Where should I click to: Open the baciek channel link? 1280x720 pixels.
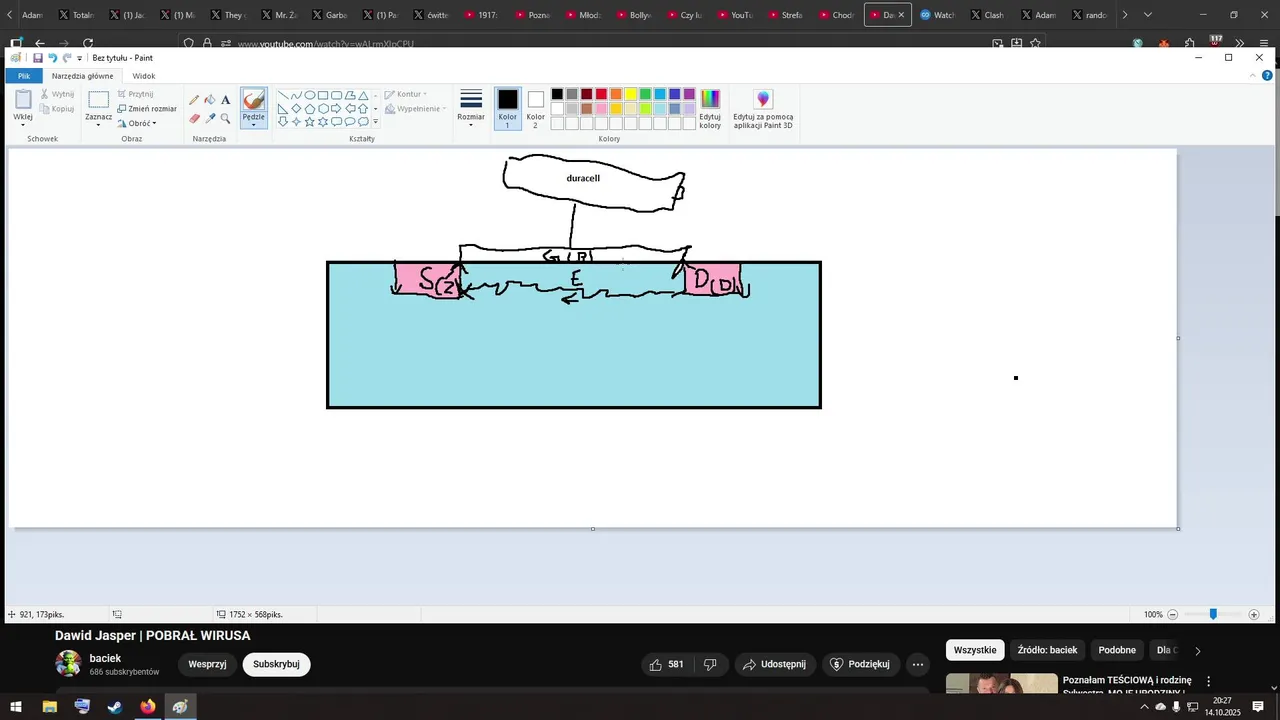[x=105, y=658]
